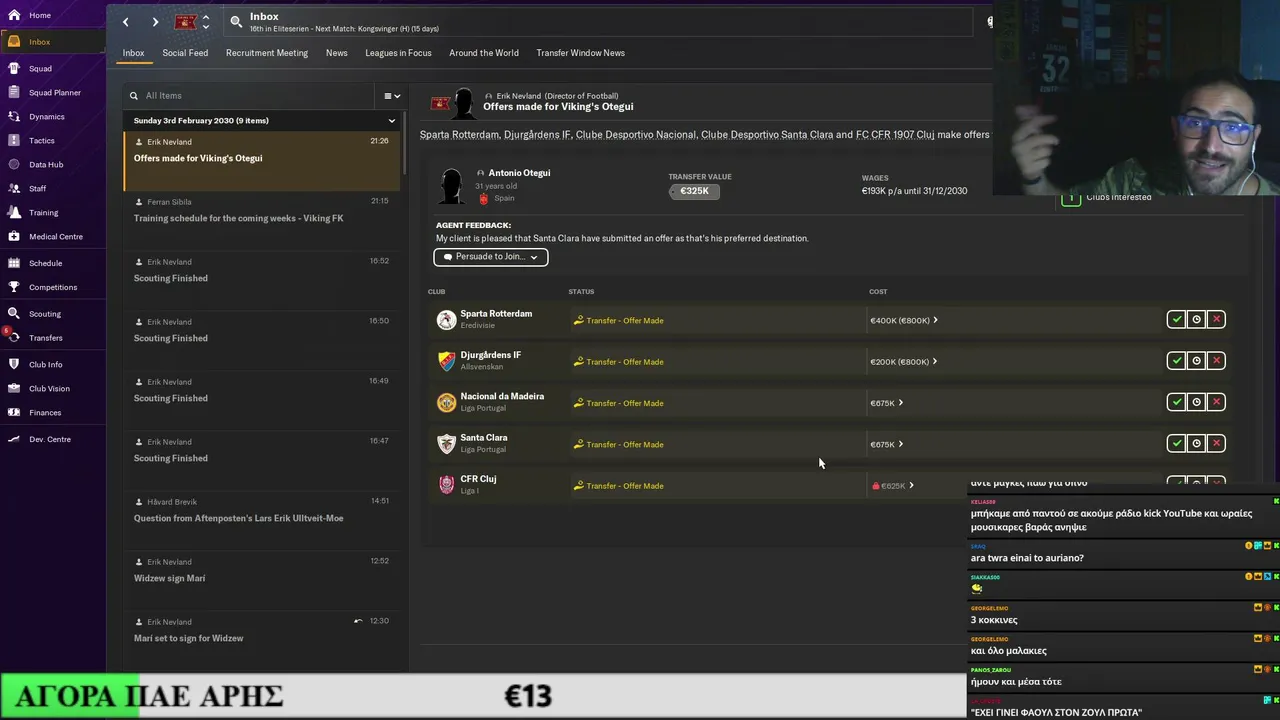Switch to the News tab
The height and width of the screenshot is (720, 1280).
tap(337, 53)
